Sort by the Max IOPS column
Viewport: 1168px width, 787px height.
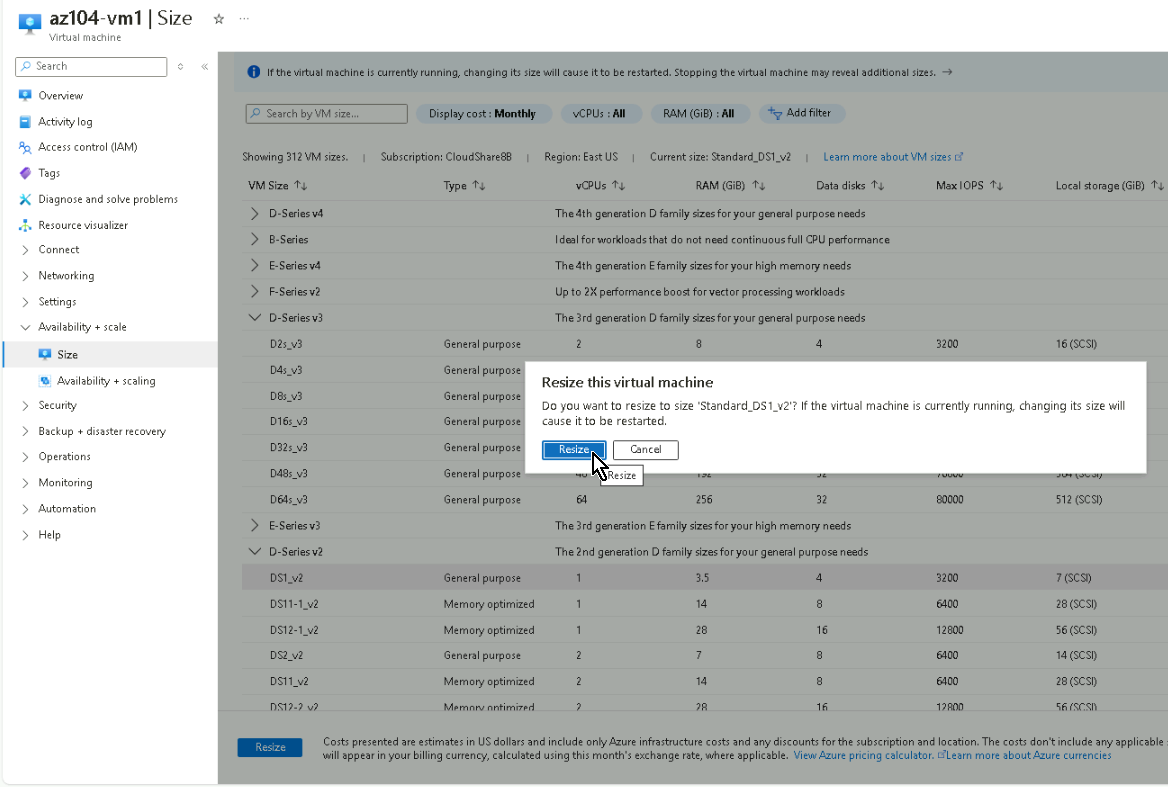969,185
